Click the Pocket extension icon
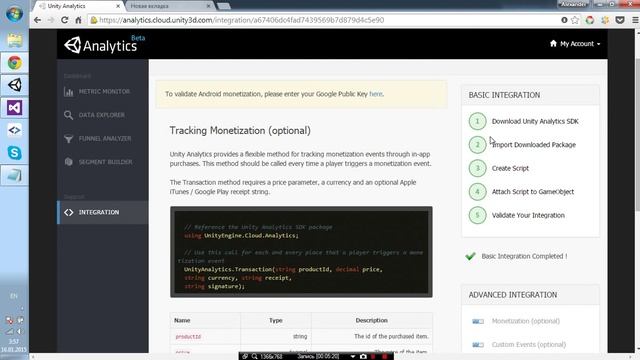 [x=620, y=20]
